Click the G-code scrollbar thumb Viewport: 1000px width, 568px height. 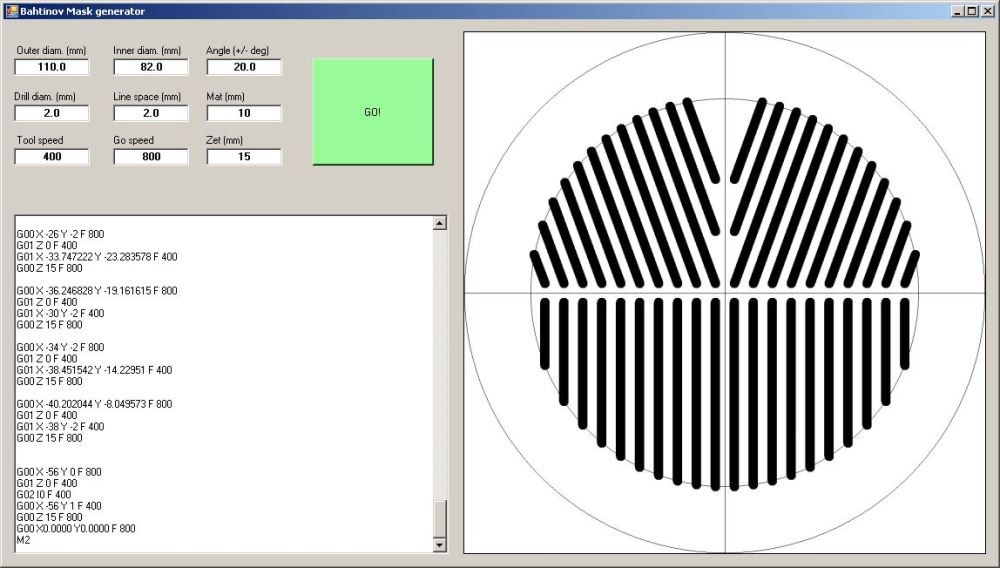[x=439, y=519]
